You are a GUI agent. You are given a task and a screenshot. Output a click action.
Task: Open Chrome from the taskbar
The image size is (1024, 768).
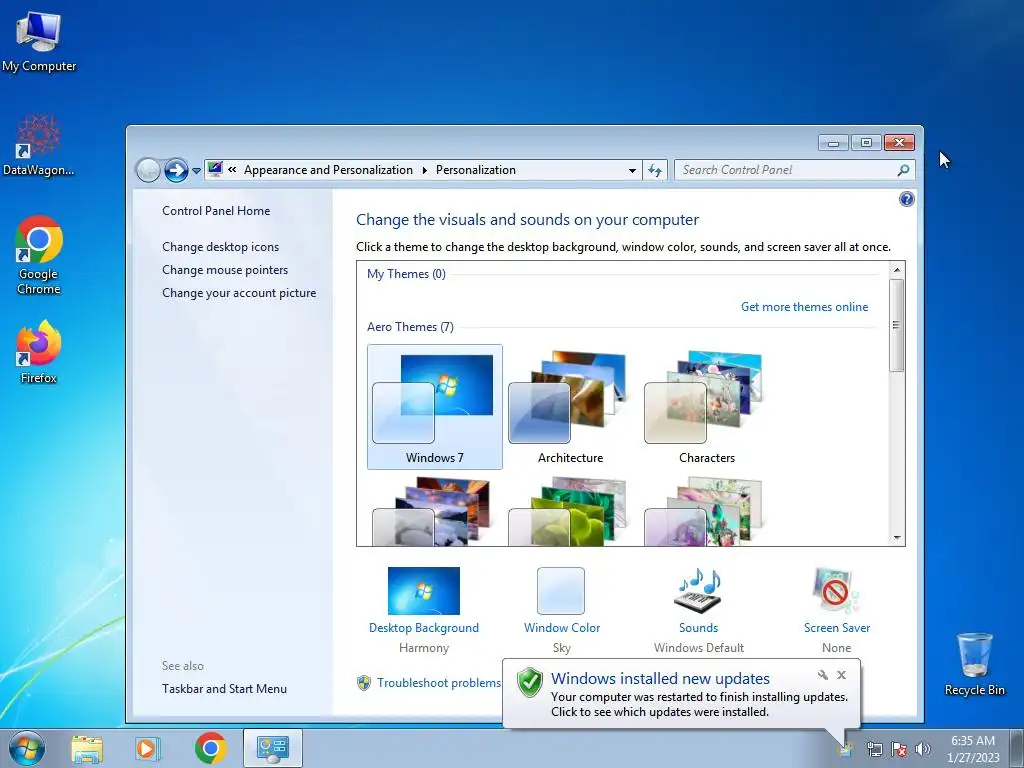pyautogui.click(x=210, y=748)
